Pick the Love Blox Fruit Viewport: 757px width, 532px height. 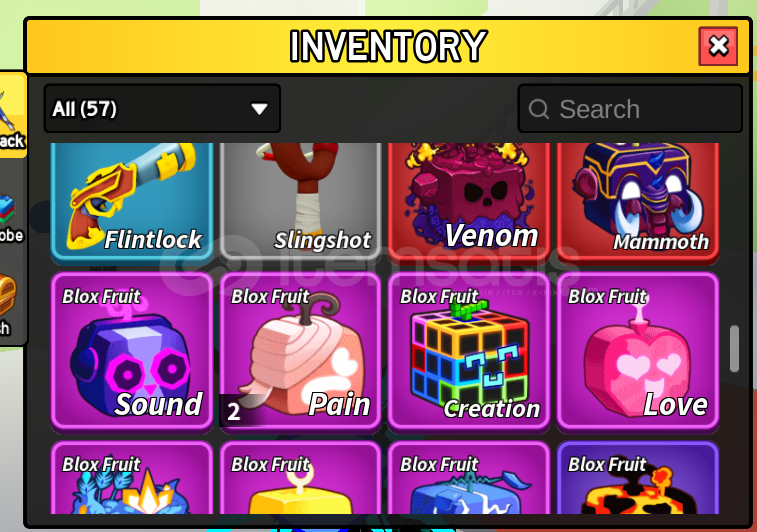(x=638, y=350)
